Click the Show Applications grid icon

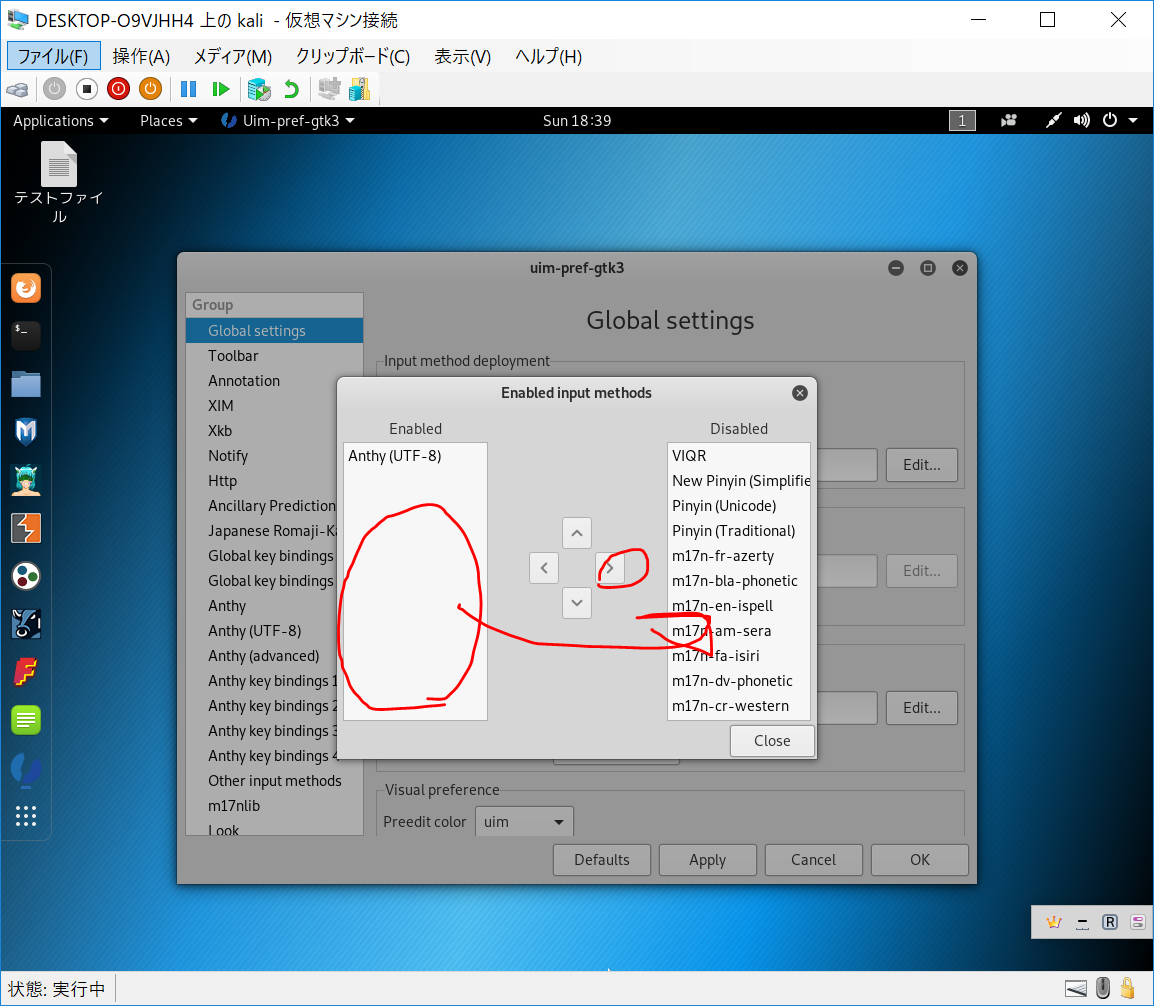tap(26, 815)
